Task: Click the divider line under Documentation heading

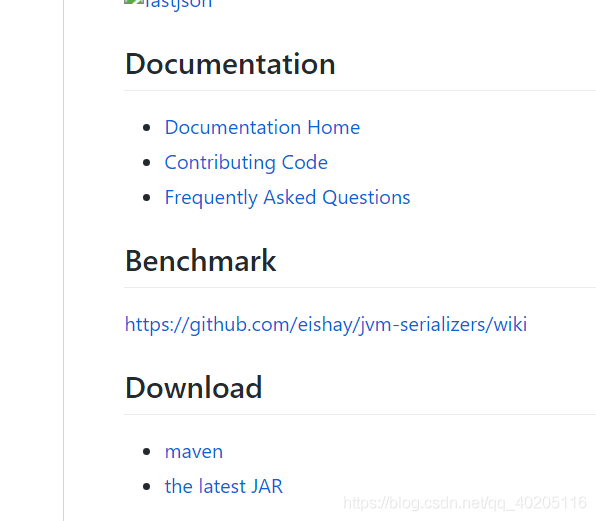Action: 360,91
